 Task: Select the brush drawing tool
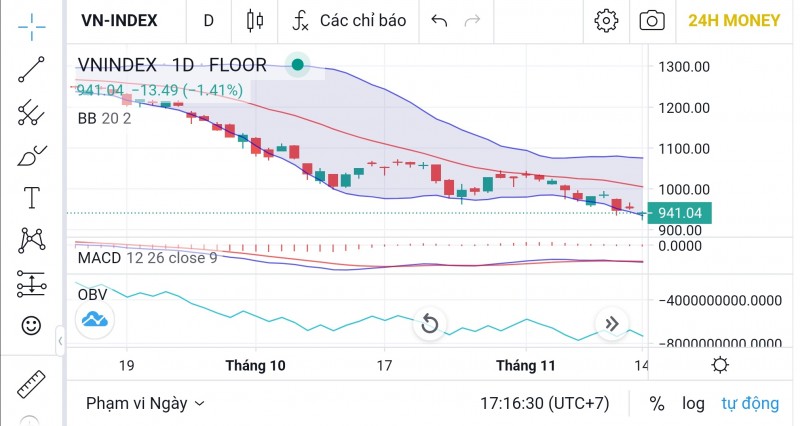(32, 156)
